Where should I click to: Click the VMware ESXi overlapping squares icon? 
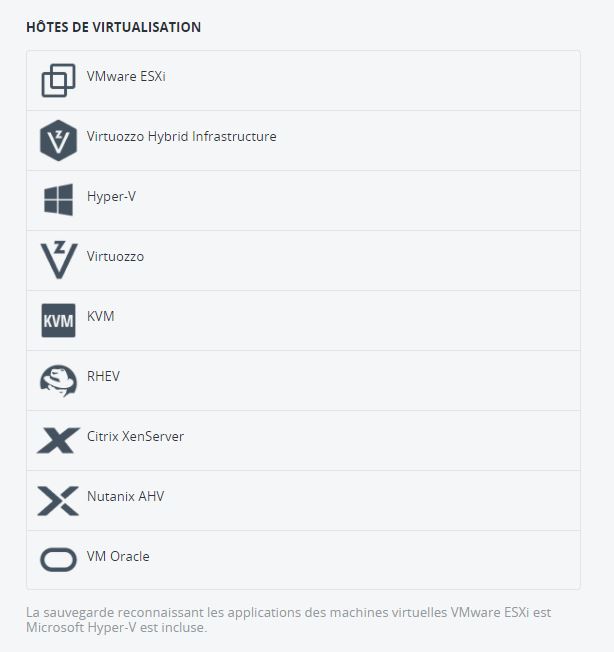(x=58, y=80)
